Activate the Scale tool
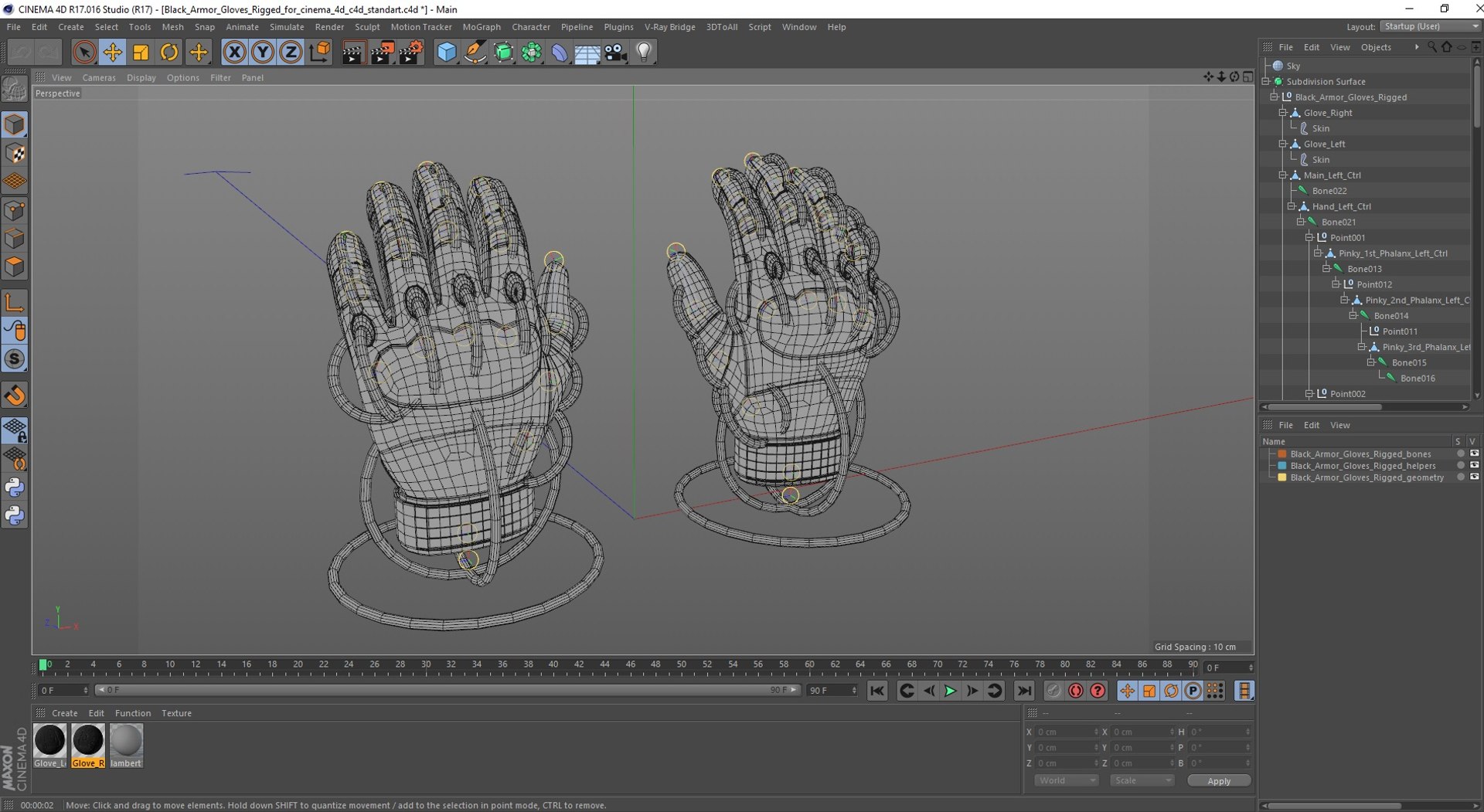Screen dimensions: 1484x812 click(141, 53)
